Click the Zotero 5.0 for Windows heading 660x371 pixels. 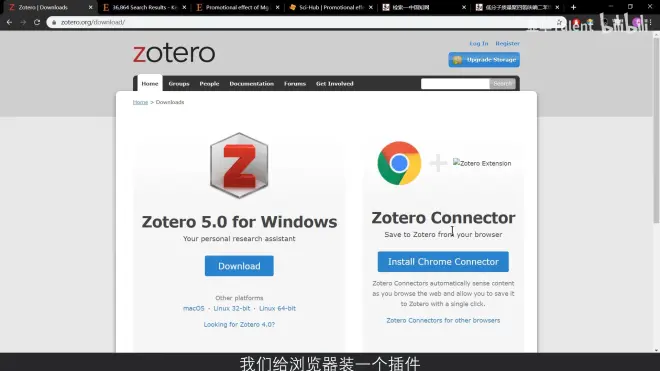239,222
